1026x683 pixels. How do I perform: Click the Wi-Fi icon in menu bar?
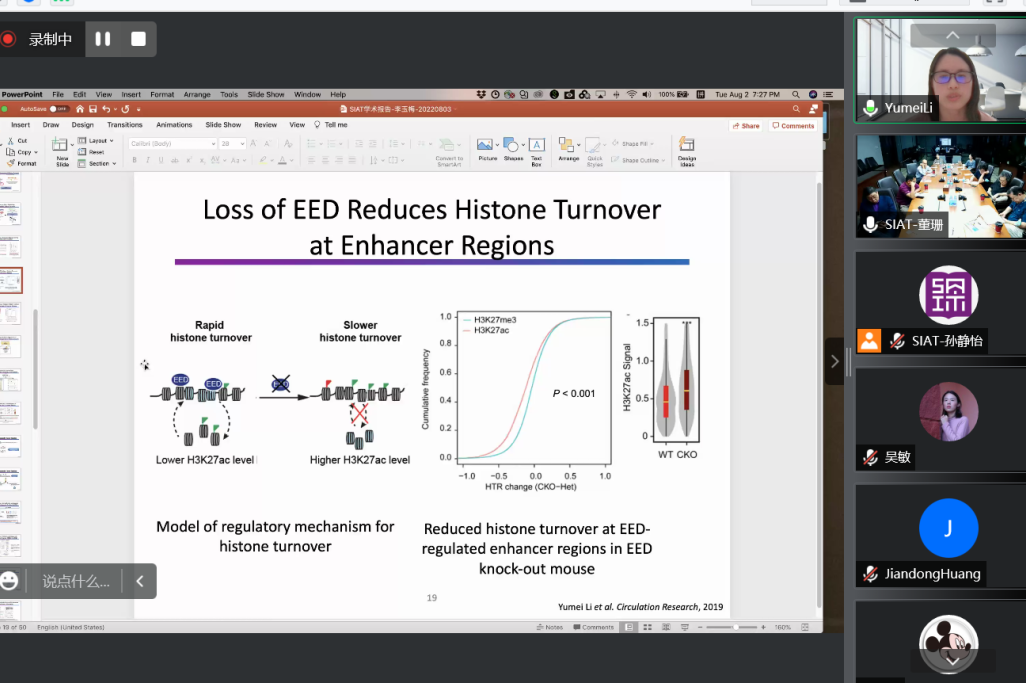tap(631, 94)
